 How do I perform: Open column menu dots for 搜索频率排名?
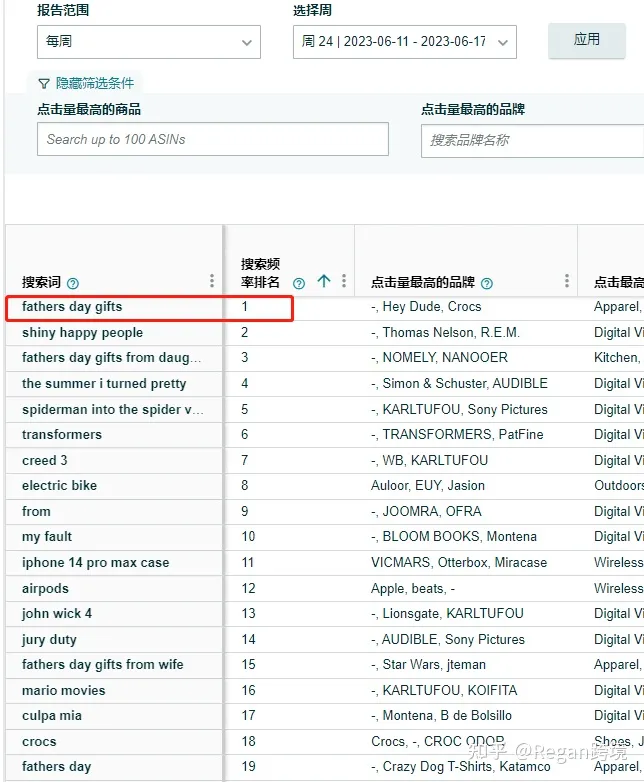(344, 281)
